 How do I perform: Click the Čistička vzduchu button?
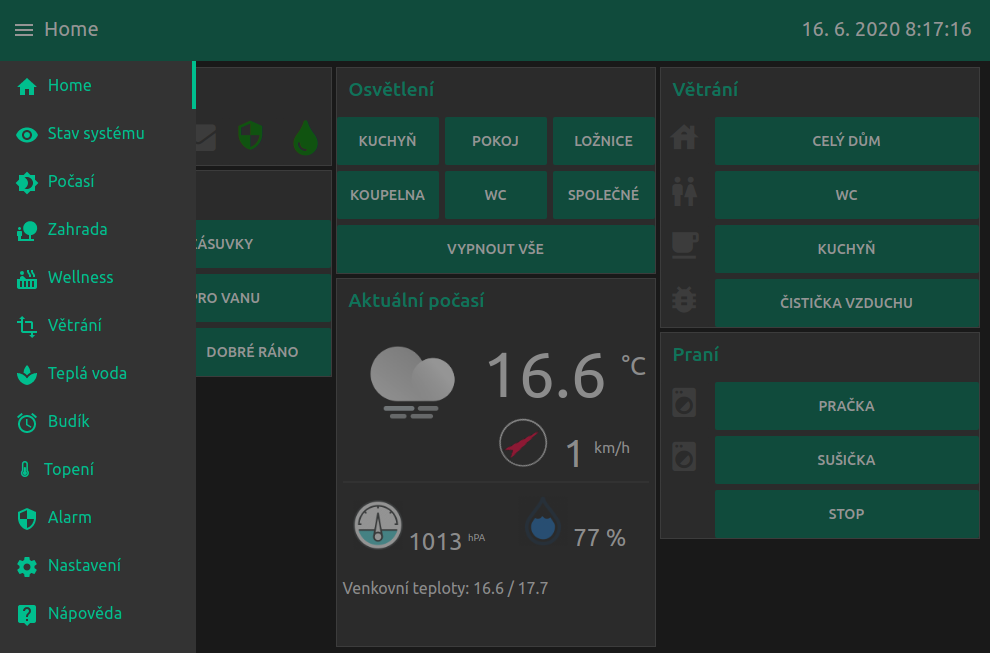tap(846, 303)
